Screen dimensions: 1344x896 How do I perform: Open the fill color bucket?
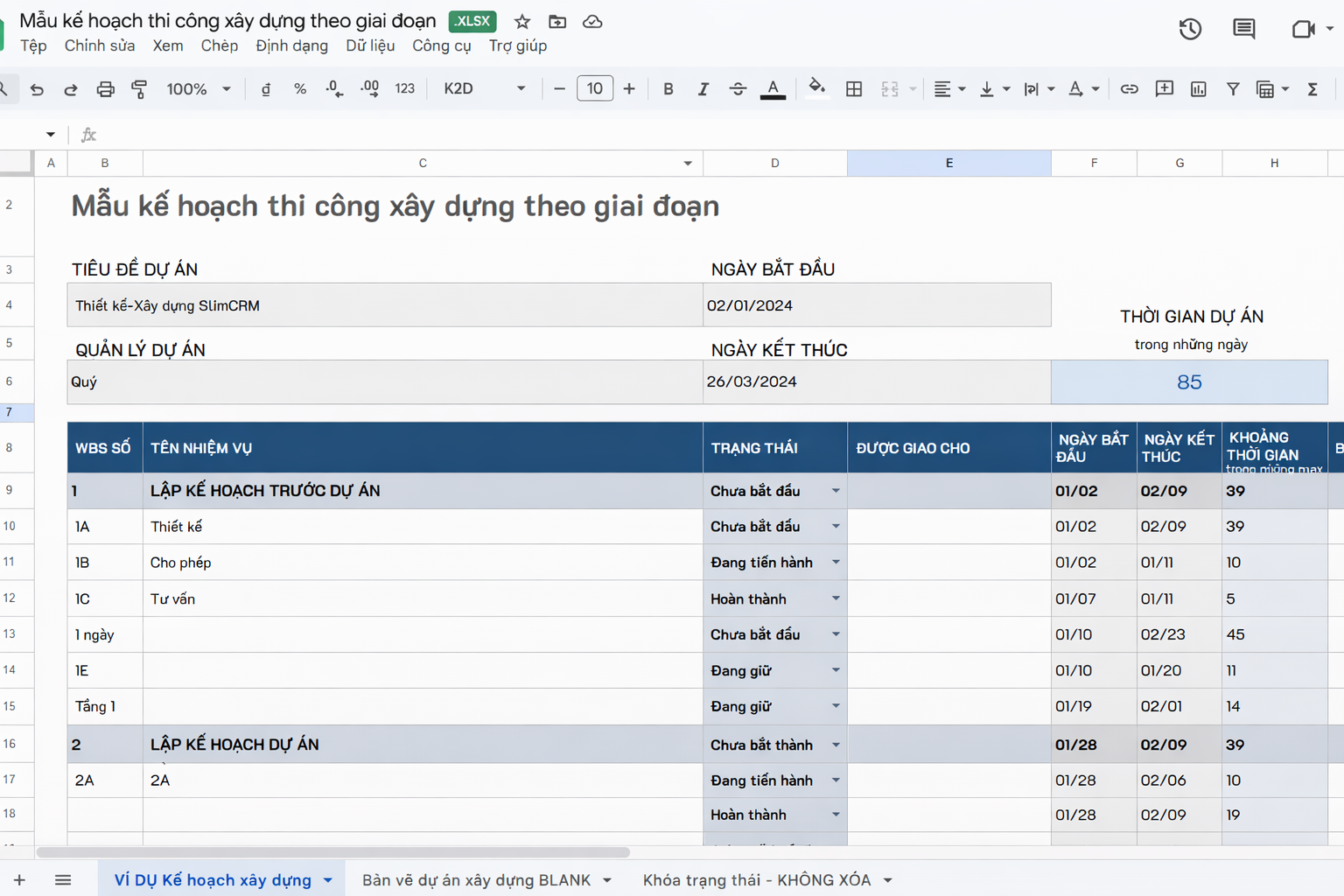(816, 88)
